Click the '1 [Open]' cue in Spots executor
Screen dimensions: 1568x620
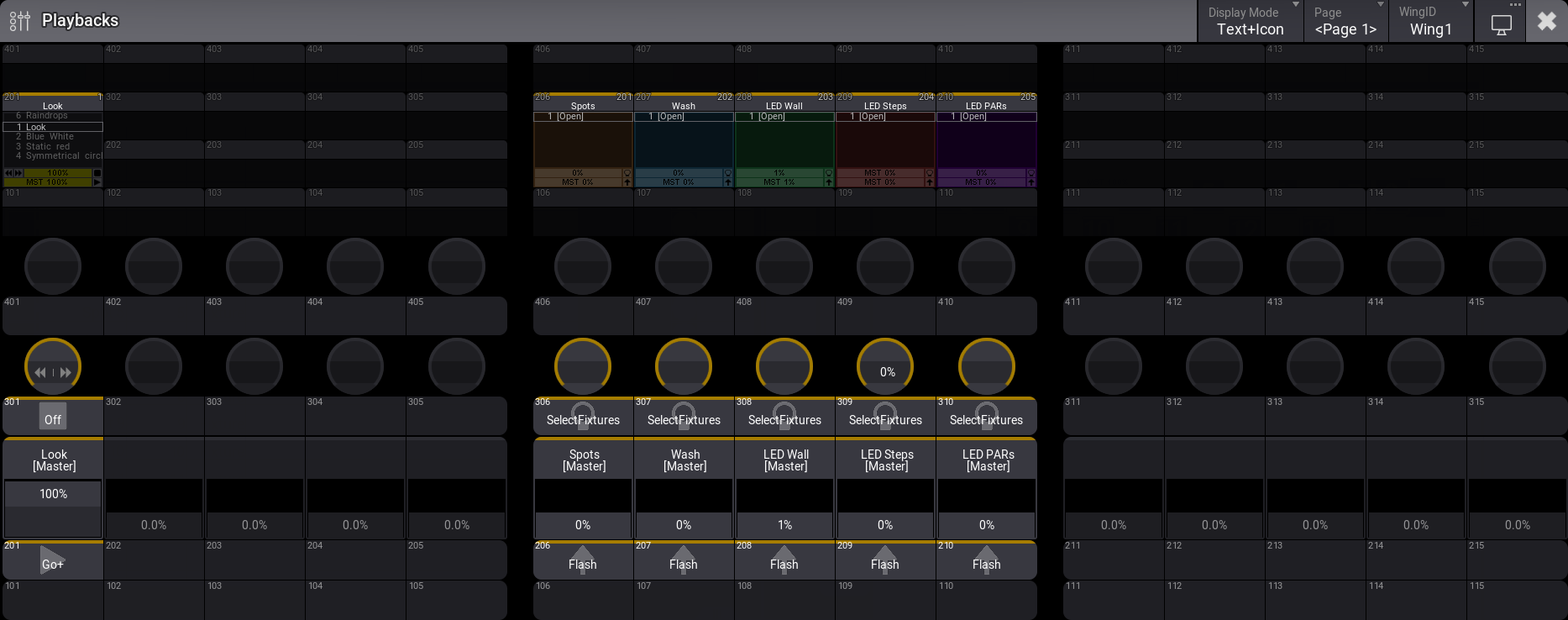[583, 117]
